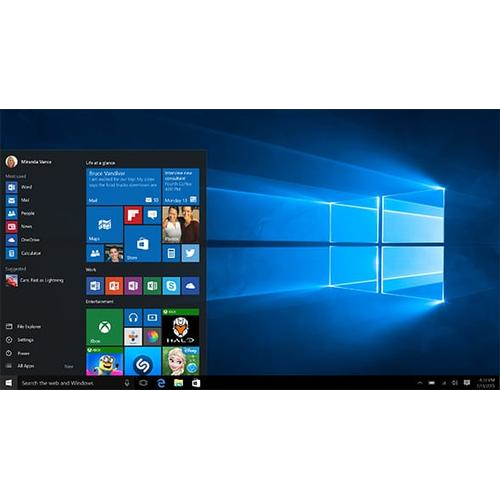This screenshot has width=500, height=500.
Task: Open the contact photo tile beside People
Action: [114, 253]
